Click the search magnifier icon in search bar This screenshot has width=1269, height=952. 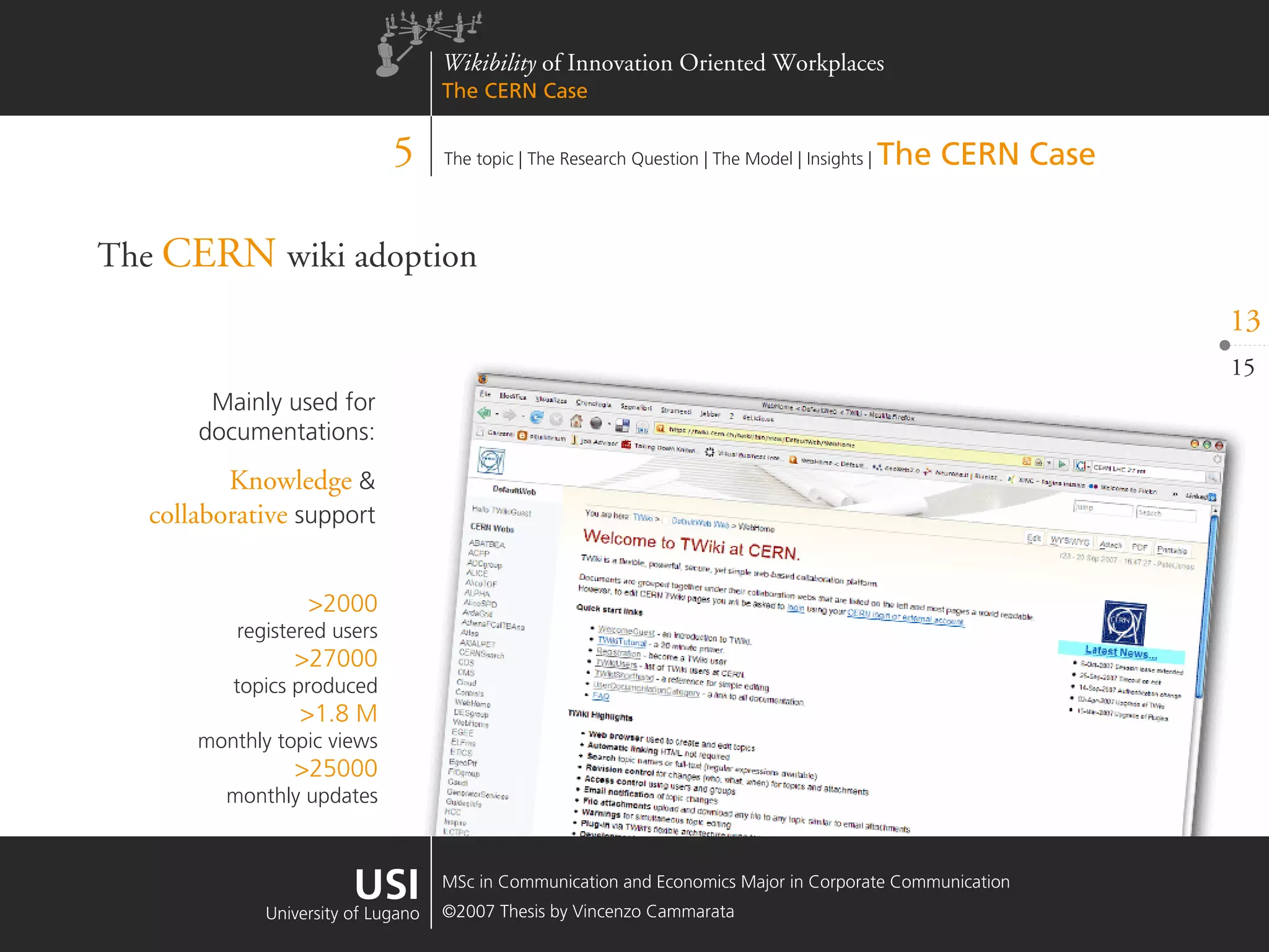click(x=1213, y=477)
